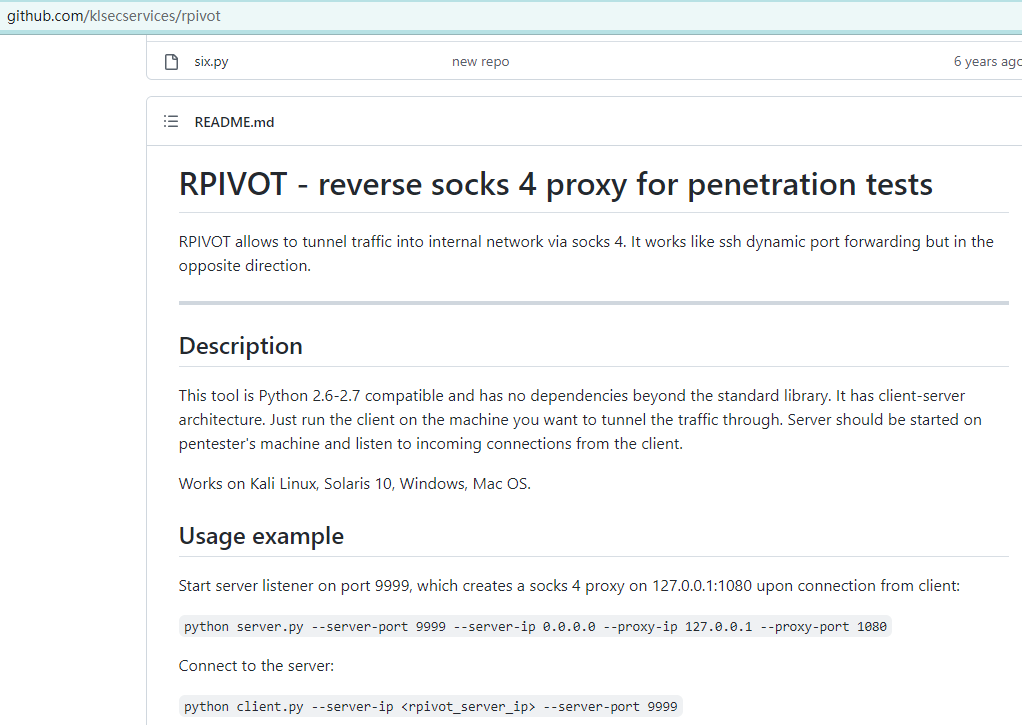Click "Start server listener on port 9999" sentence
Viewport: 1022px width, 725px height.
point(569,585)
